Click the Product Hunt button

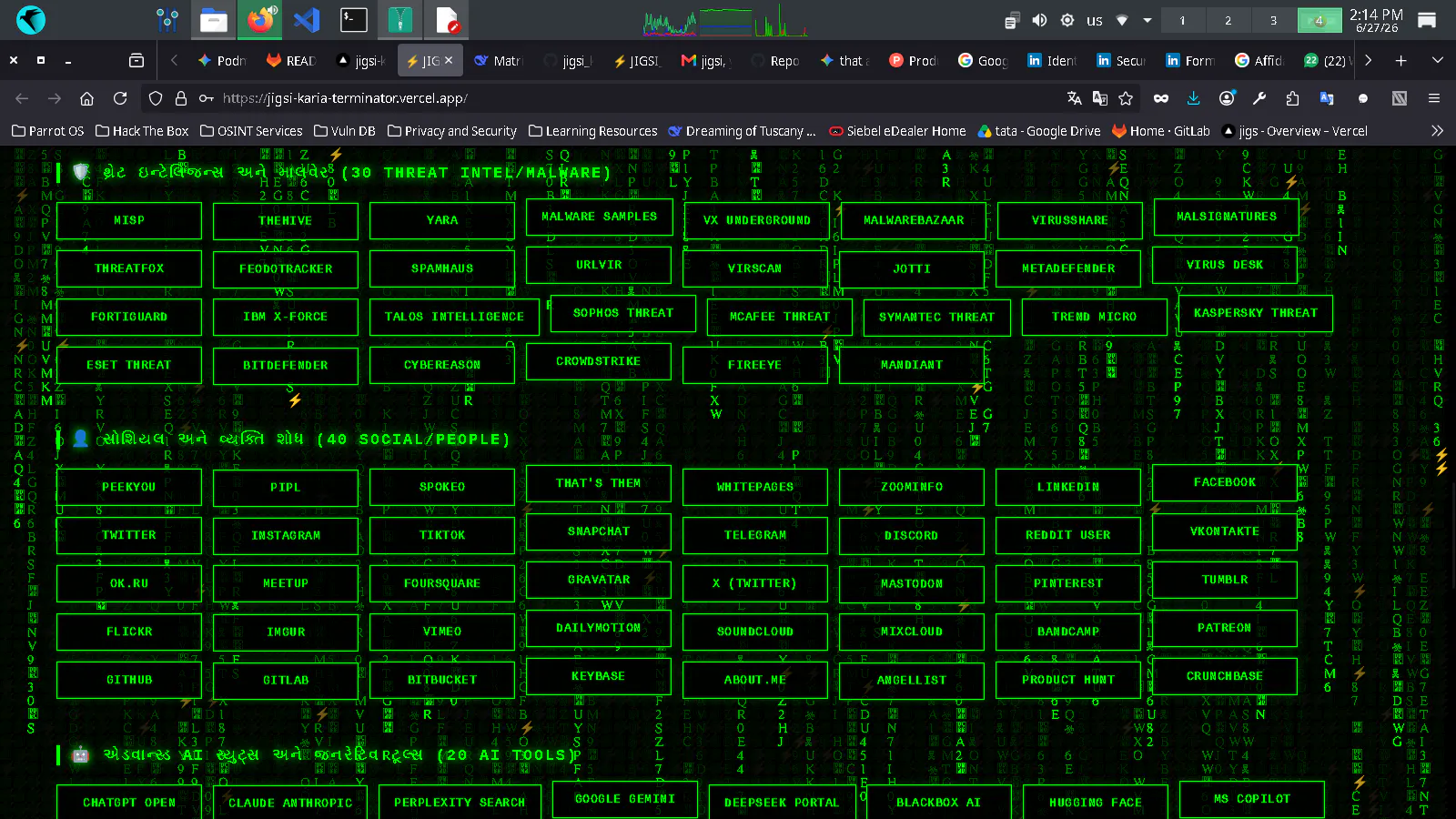(1068, 680)
